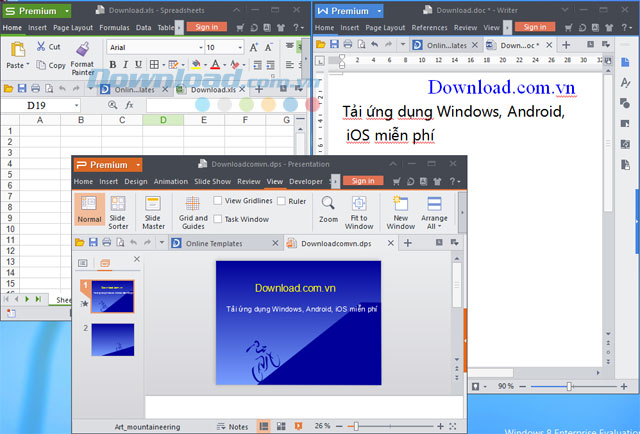Go to next sheet with green arrow
Image resolution: width=640 pixels, height=434 pixels.
27,299
